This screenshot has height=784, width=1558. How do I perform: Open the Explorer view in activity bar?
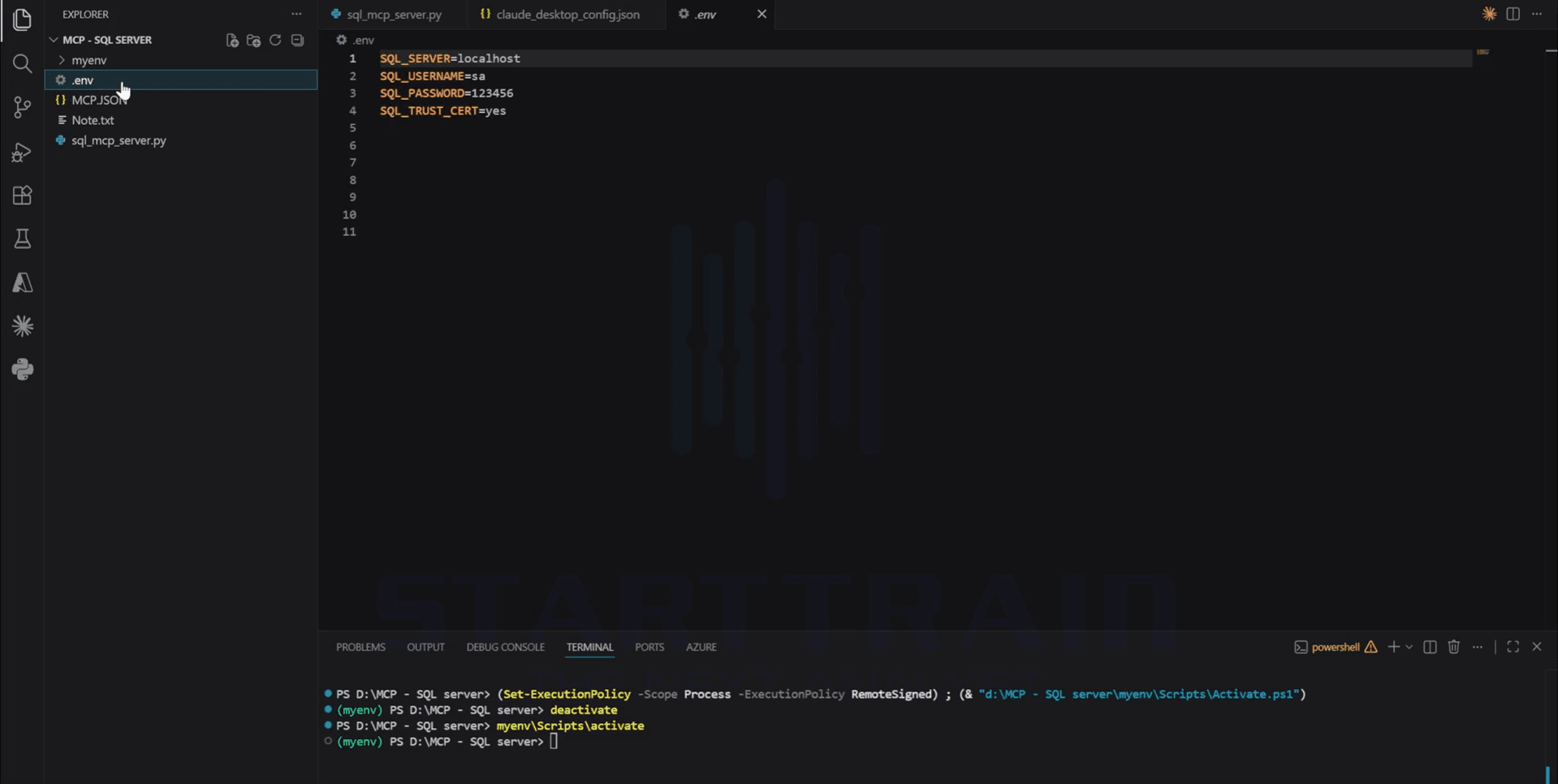coord(22,19)
